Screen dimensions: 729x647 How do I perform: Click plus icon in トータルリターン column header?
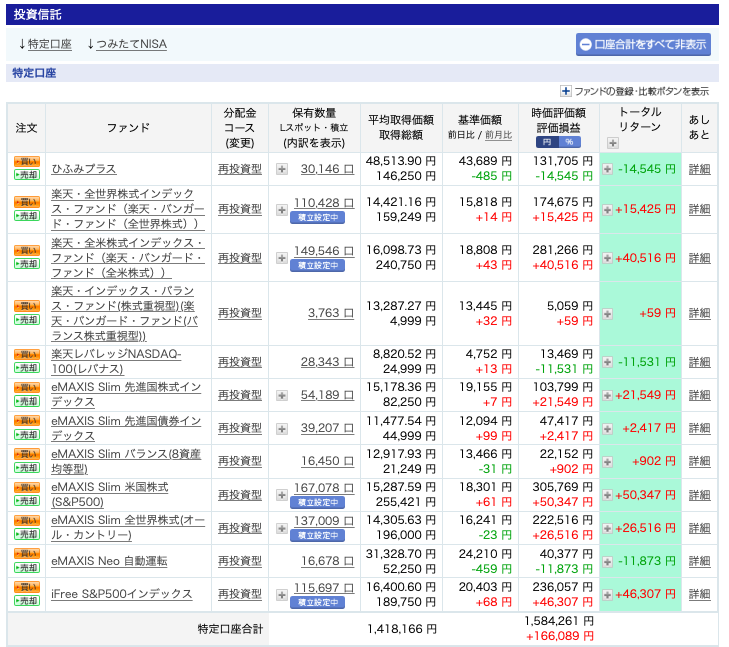(x=613, y=143)
